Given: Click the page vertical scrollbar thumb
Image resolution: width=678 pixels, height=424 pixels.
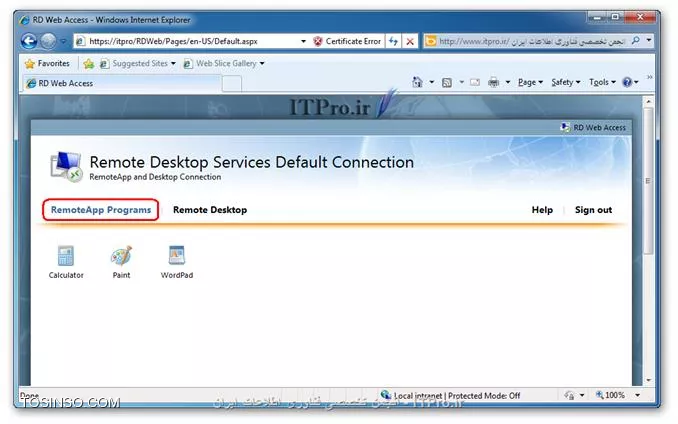Looking at the screenshot, I should 648,181.
